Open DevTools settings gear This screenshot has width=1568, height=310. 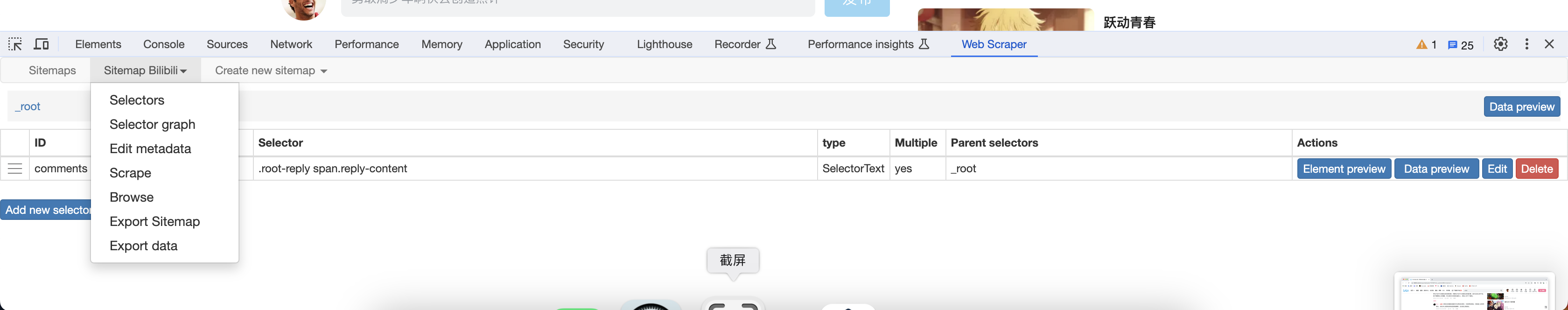tap(1500, 44)
